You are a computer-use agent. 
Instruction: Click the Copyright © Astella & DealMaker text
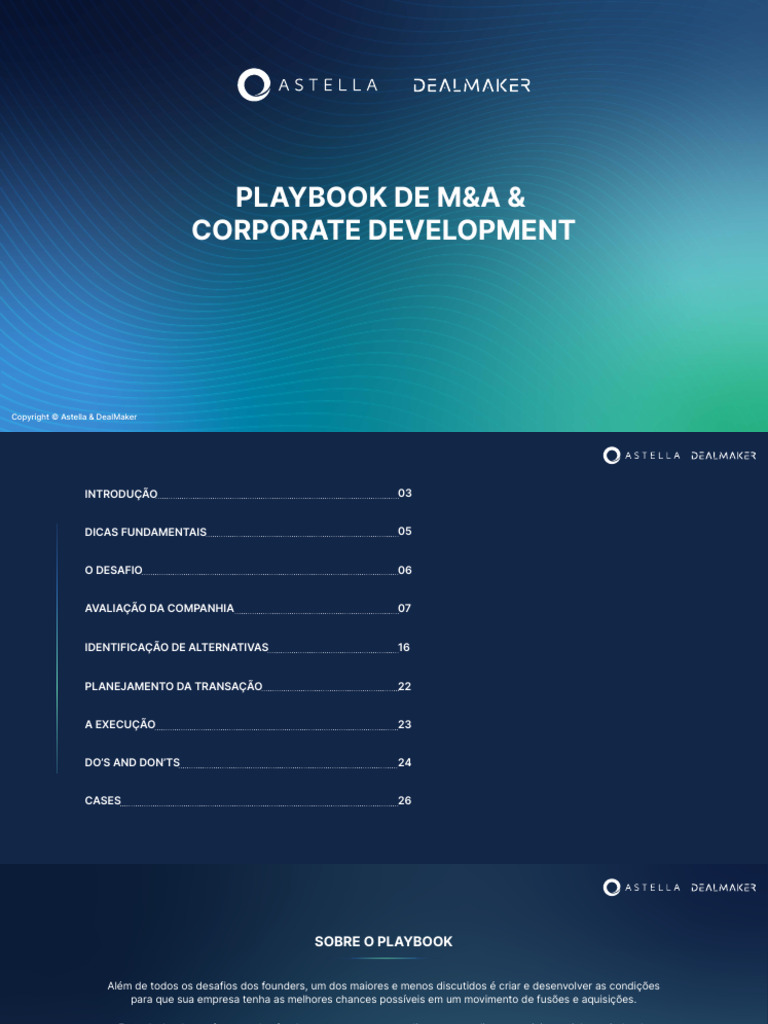(x=74, y=417)
